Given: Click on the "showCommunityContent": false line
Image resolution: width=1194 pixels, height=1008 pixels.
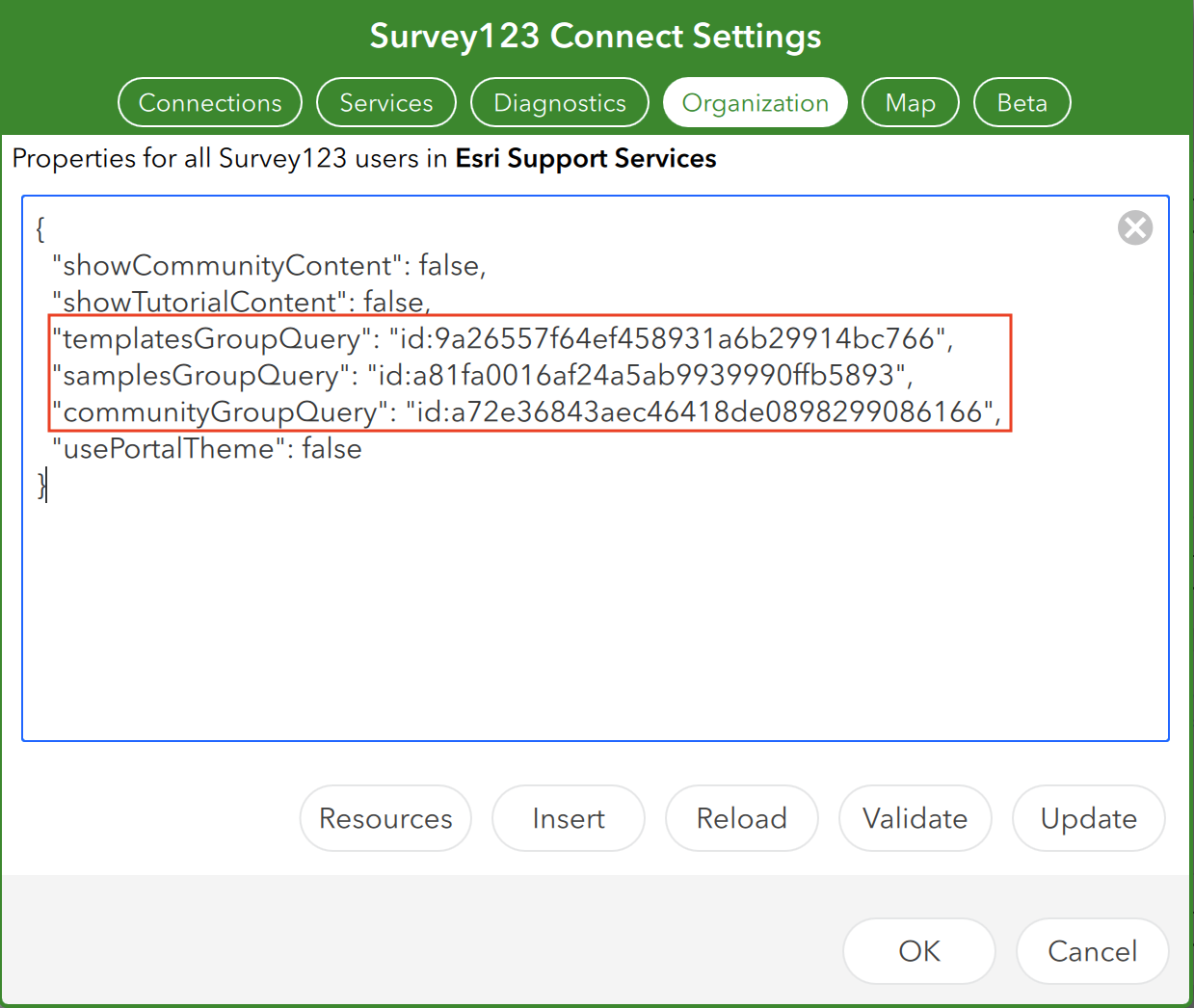Looking at the screenshot, I should [x=270, y=265].
